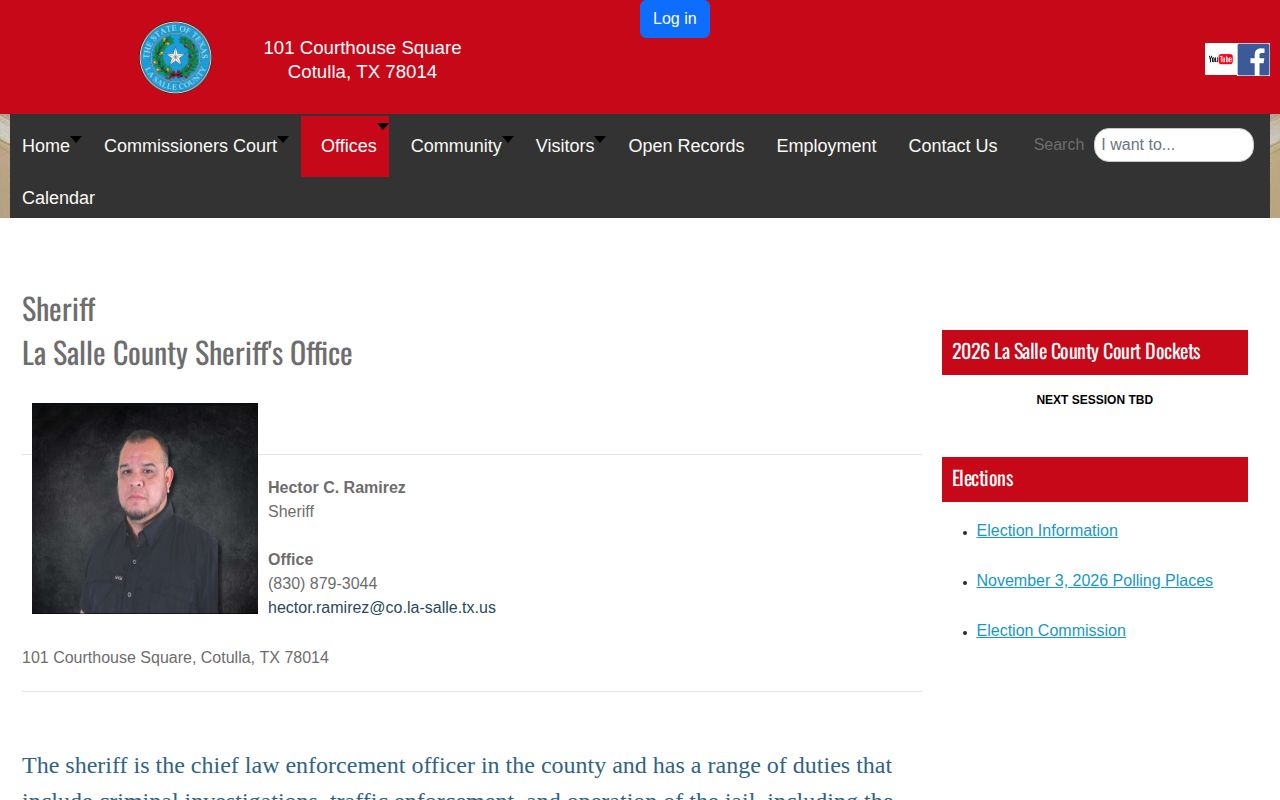The image size is (1280, 800).
Task: Expand the Visitors dropdown arrow
Action: pyautogui.click(x=600, y=138)
